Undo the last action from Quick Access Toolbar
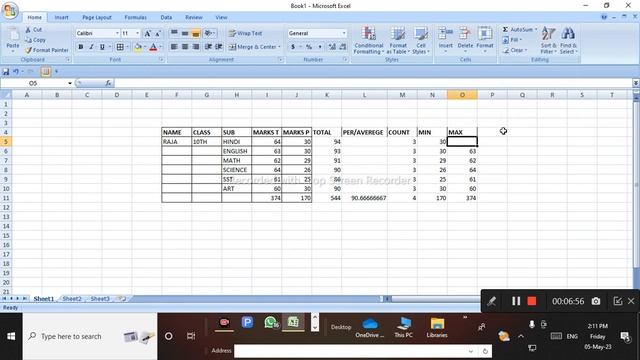 coord(16,72)
